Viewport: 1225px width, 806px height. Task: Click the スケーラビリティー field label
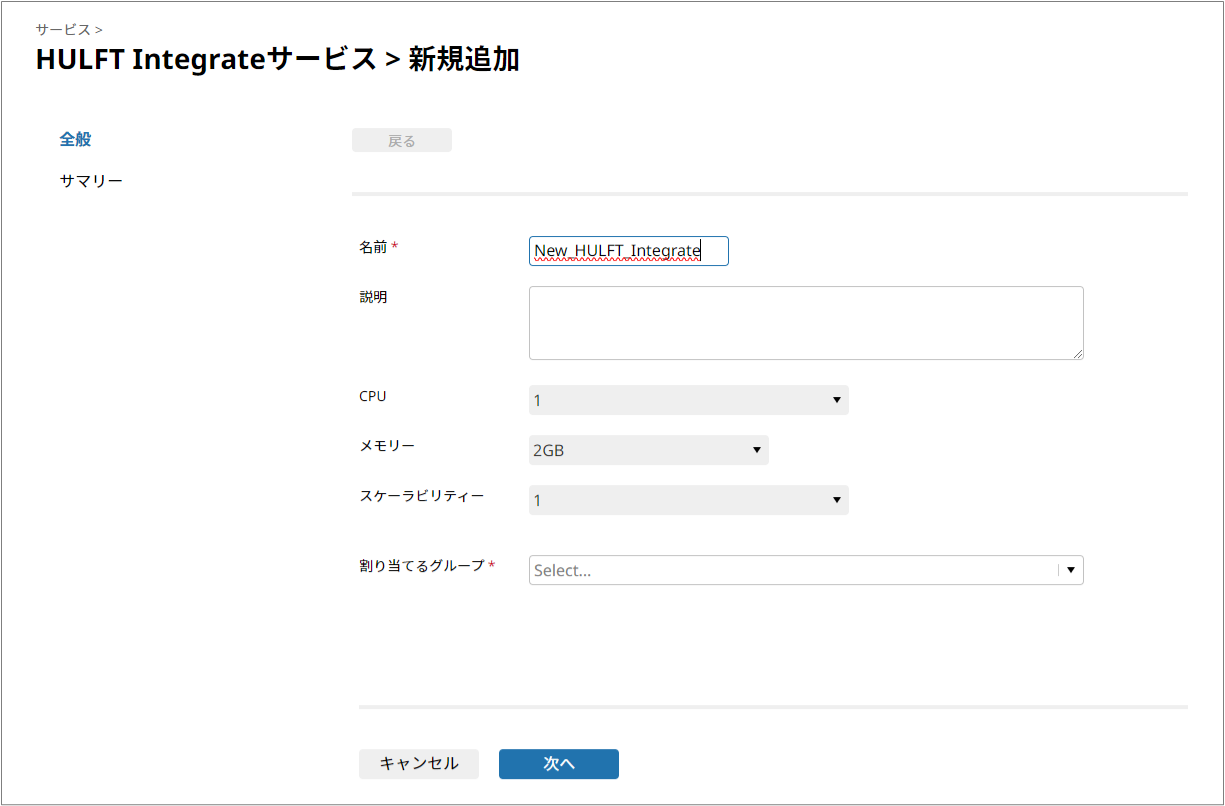click(421, 496)
